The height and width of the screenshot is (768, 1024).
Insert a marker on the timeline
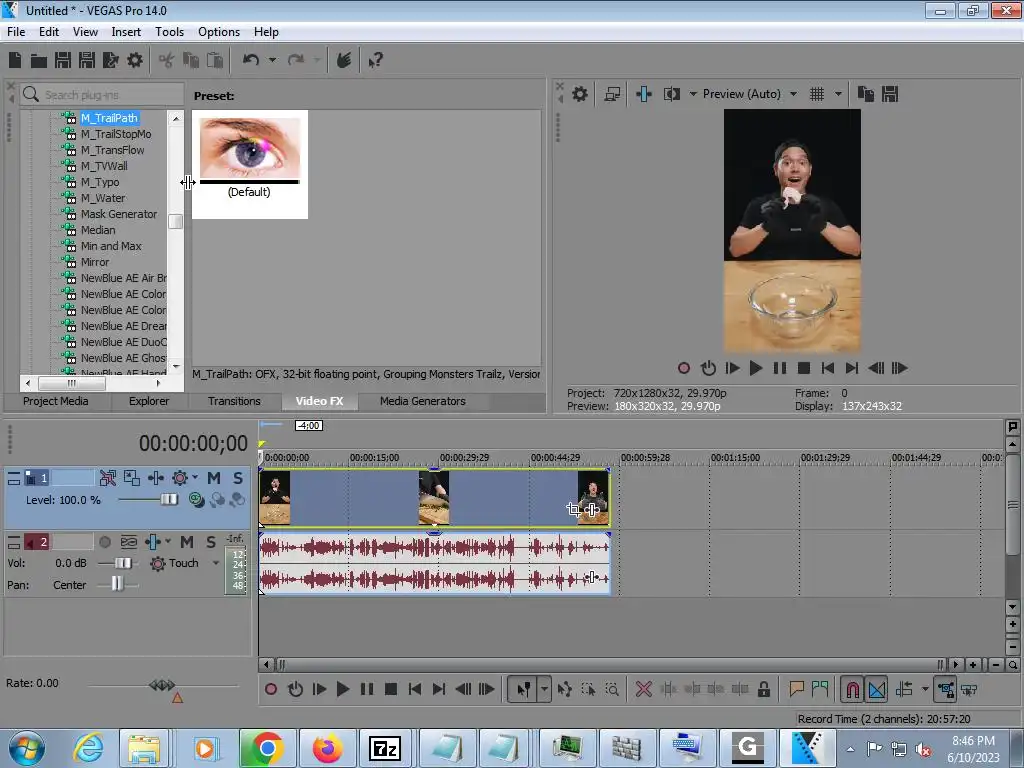coord(796,689)
